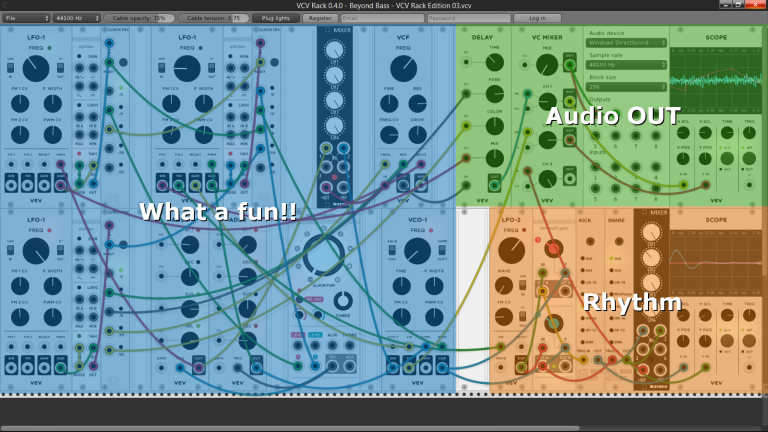Click the audio interface Outputs jack 8
The height and width of the screenshot is (432, 768).
click(x=655, y=136)
